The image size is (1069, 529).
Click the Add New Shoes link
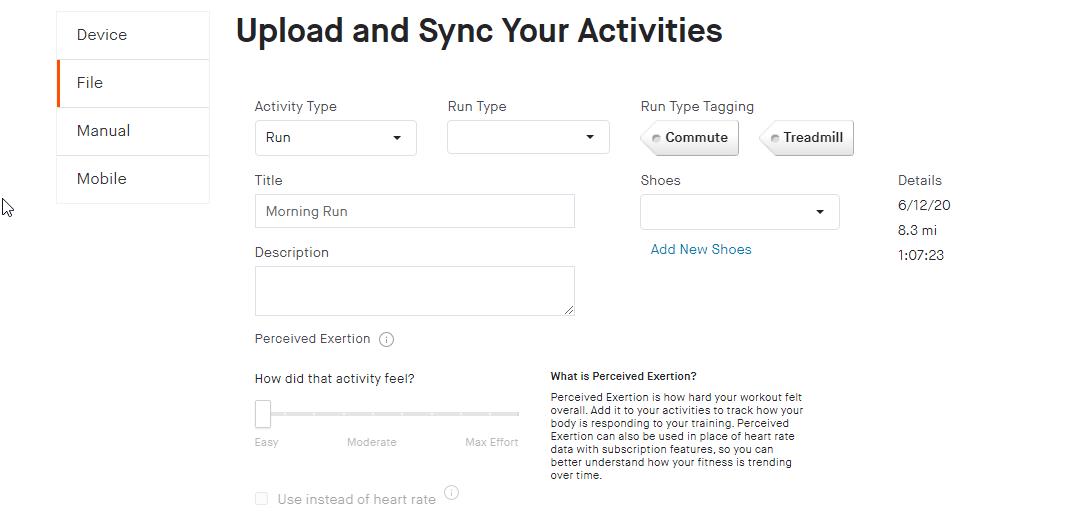pos(701,250)
